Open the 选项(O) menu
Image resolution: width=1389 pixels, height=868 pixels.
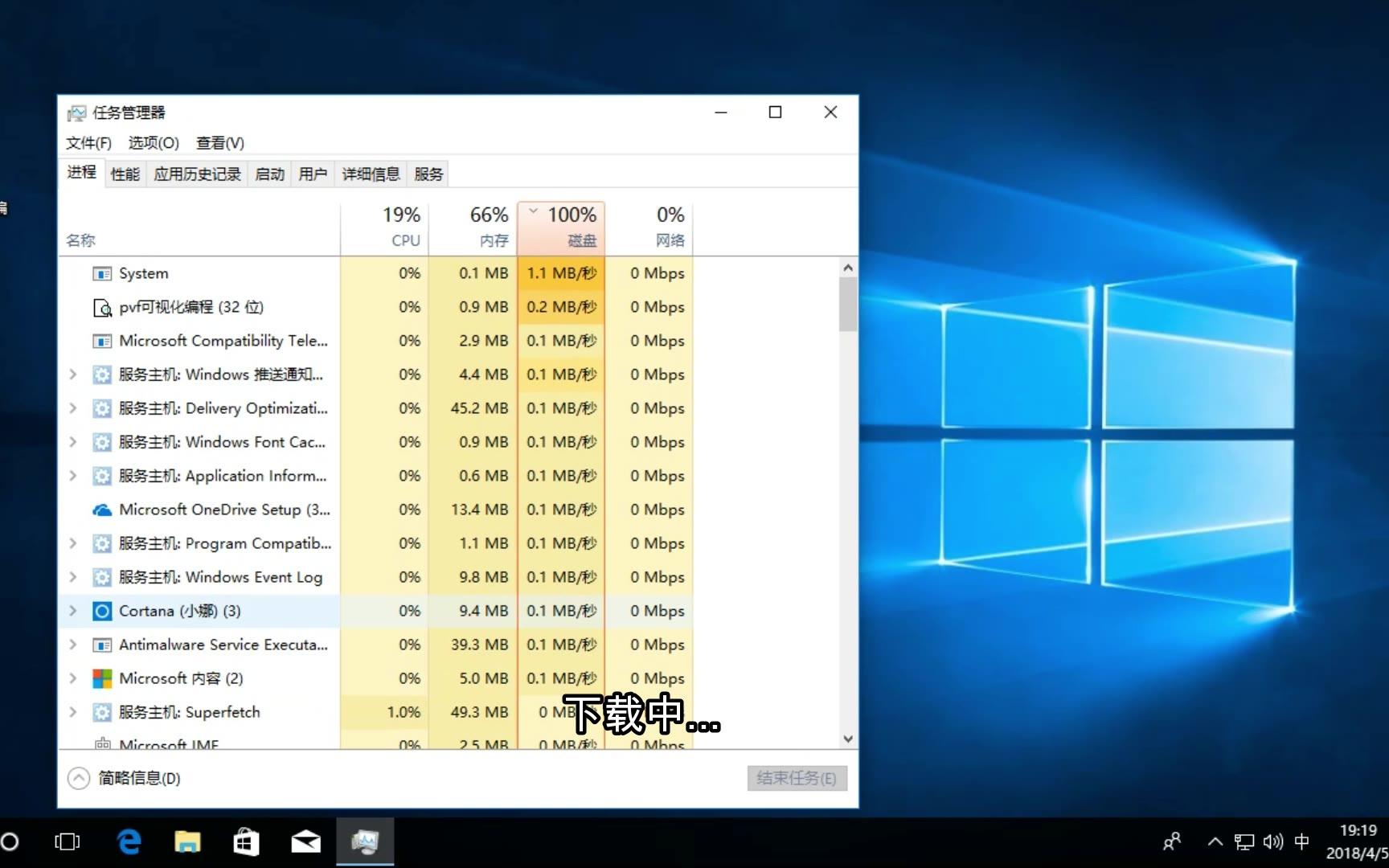click(154, 143)
